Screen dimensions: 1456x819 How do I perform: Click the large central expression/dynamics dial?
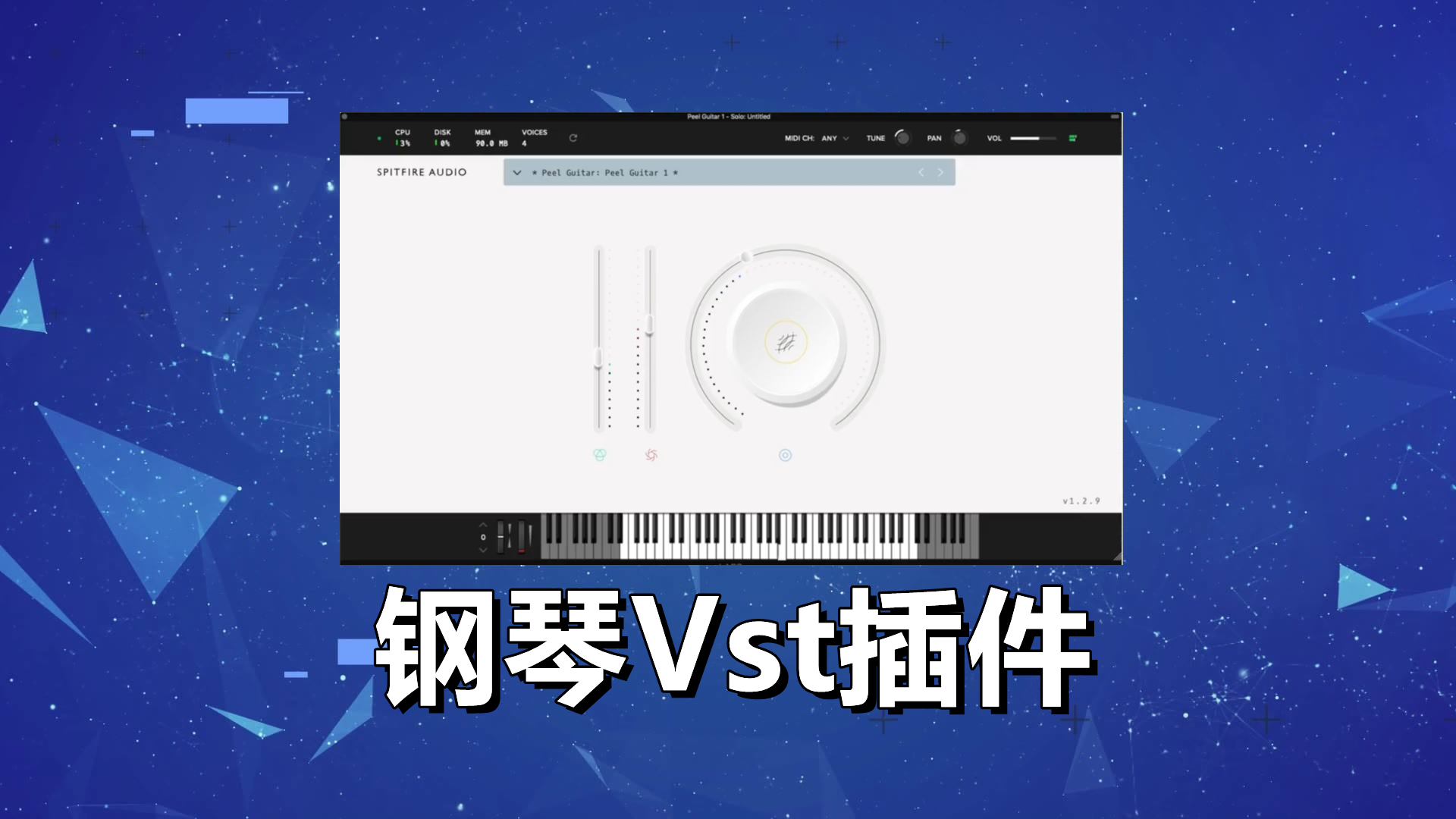pos(784,340)
